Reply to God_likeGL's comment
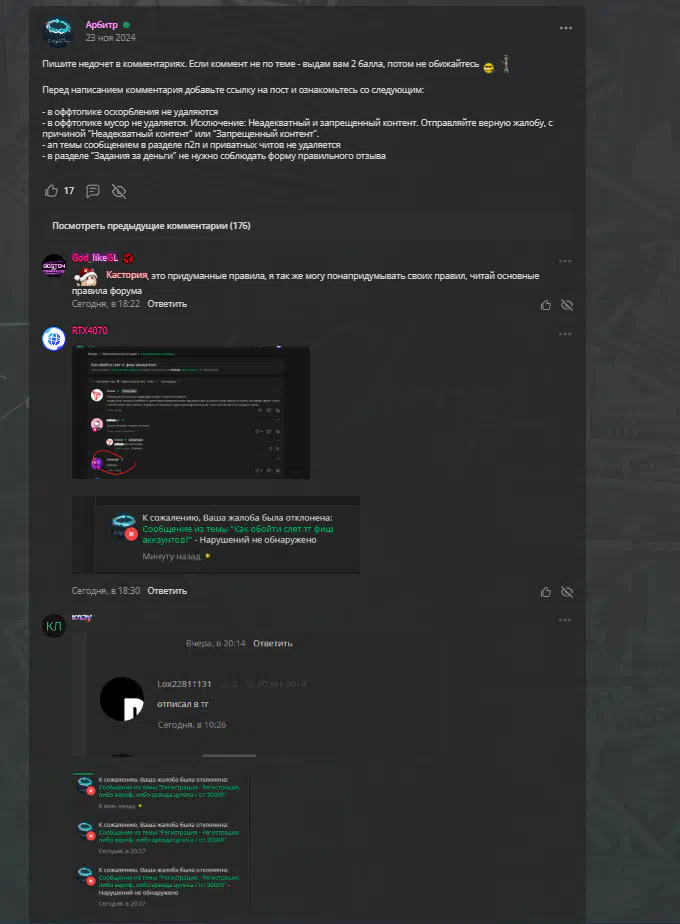 click(x=167, y=304)
